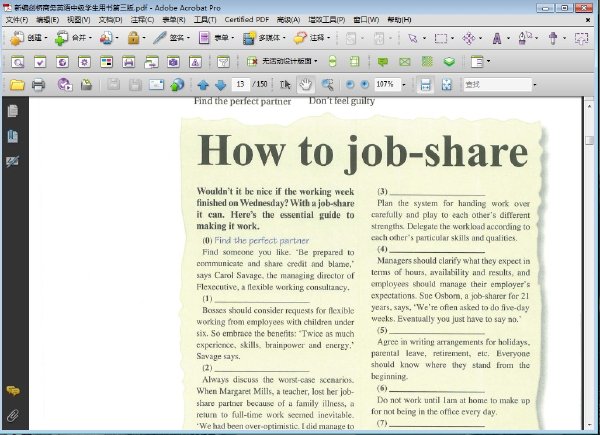Click the checkmark panel icon
The height and width of the screenshot is (435, 600).
coord(40,62)
